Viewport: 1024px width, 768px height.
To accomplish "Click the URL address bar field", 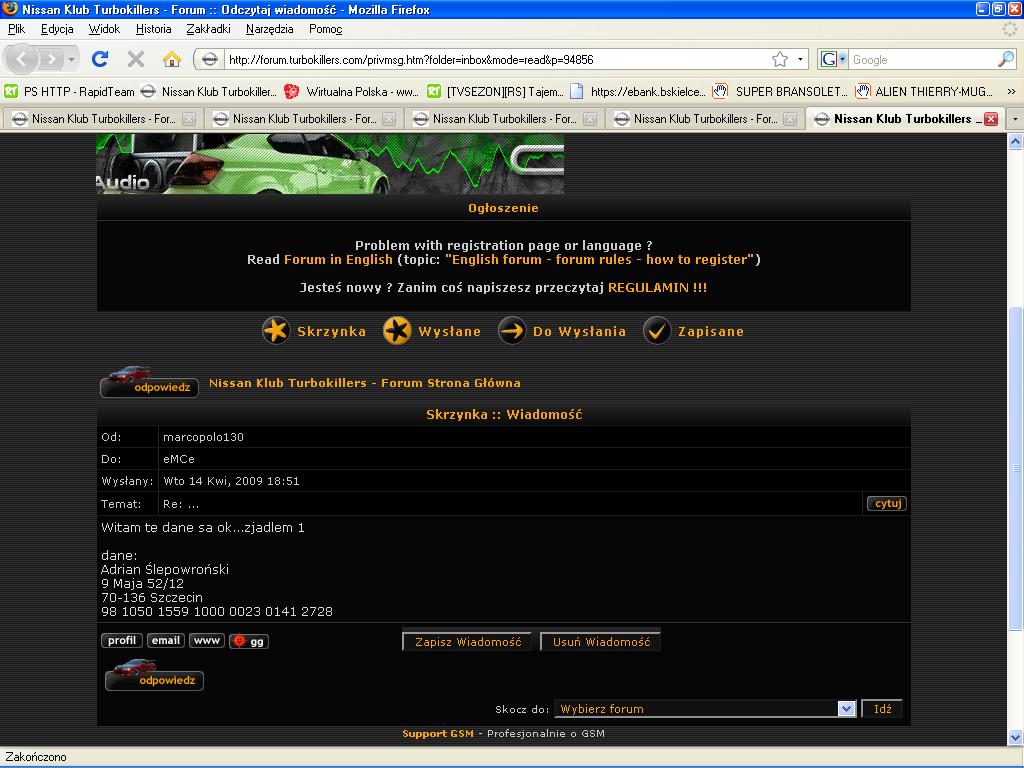I will click(490, 59).
